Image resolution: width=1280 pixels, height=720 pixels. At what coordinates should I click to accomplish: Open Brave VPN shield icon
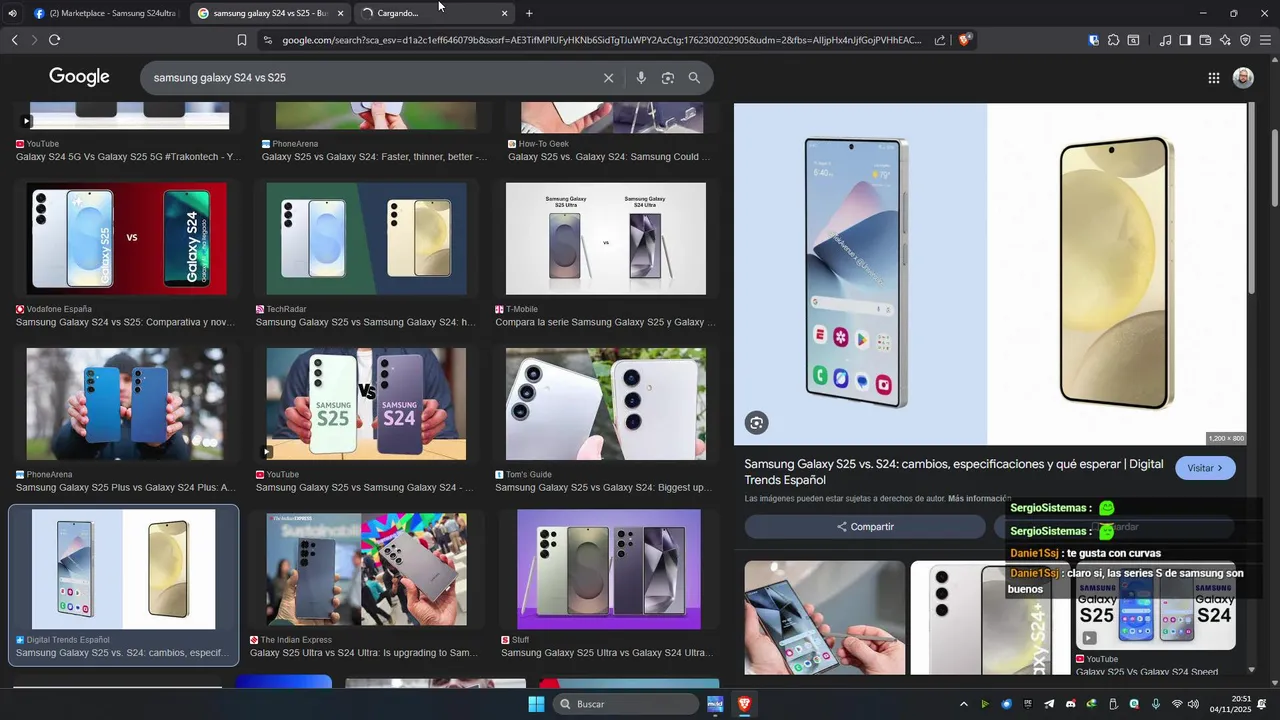pos(1245,40)
